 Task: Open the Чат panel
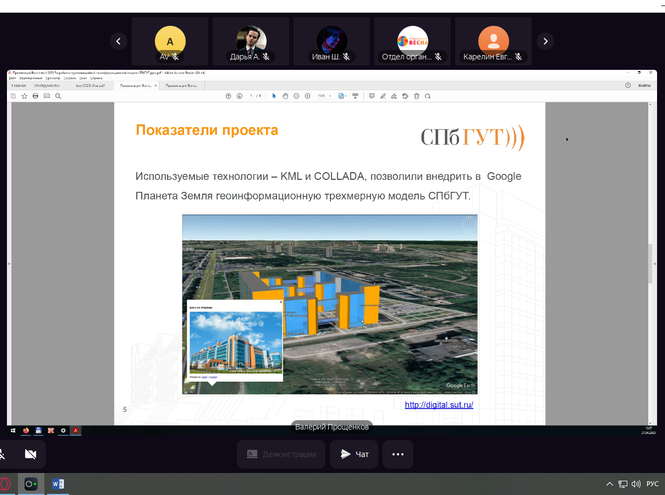point(354,454)
